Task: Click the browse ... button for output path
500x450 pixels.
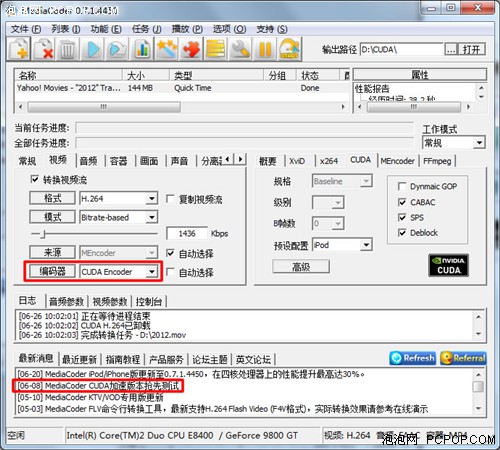Action: coord(451,50)
